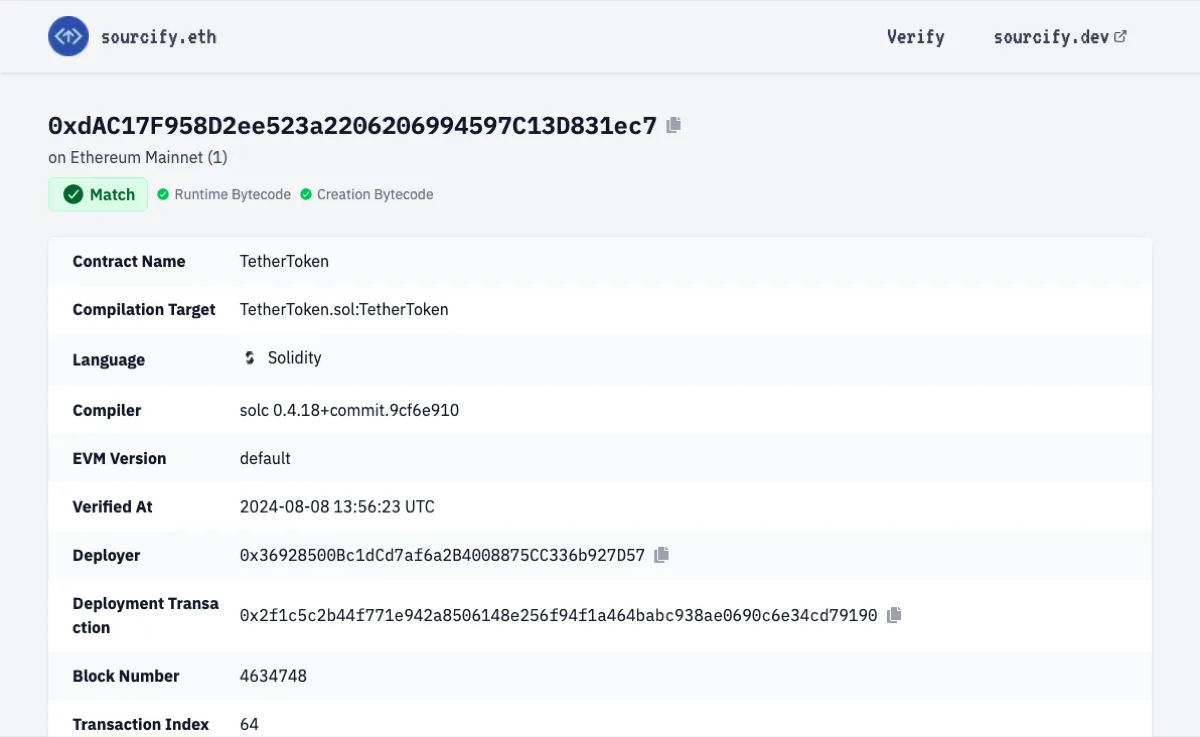Viewport: 1200px width, 737px height.
Task: Click the 'Deployer' row label
Action: (107, 555)
